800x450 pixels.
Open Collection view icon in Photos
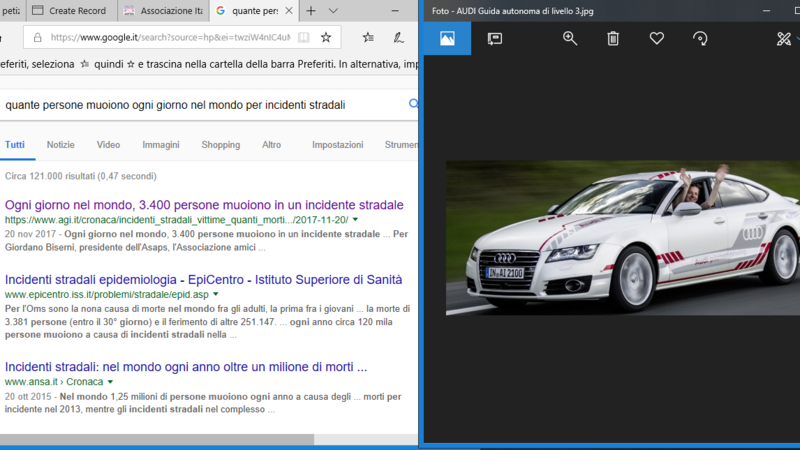coord(447,38)
